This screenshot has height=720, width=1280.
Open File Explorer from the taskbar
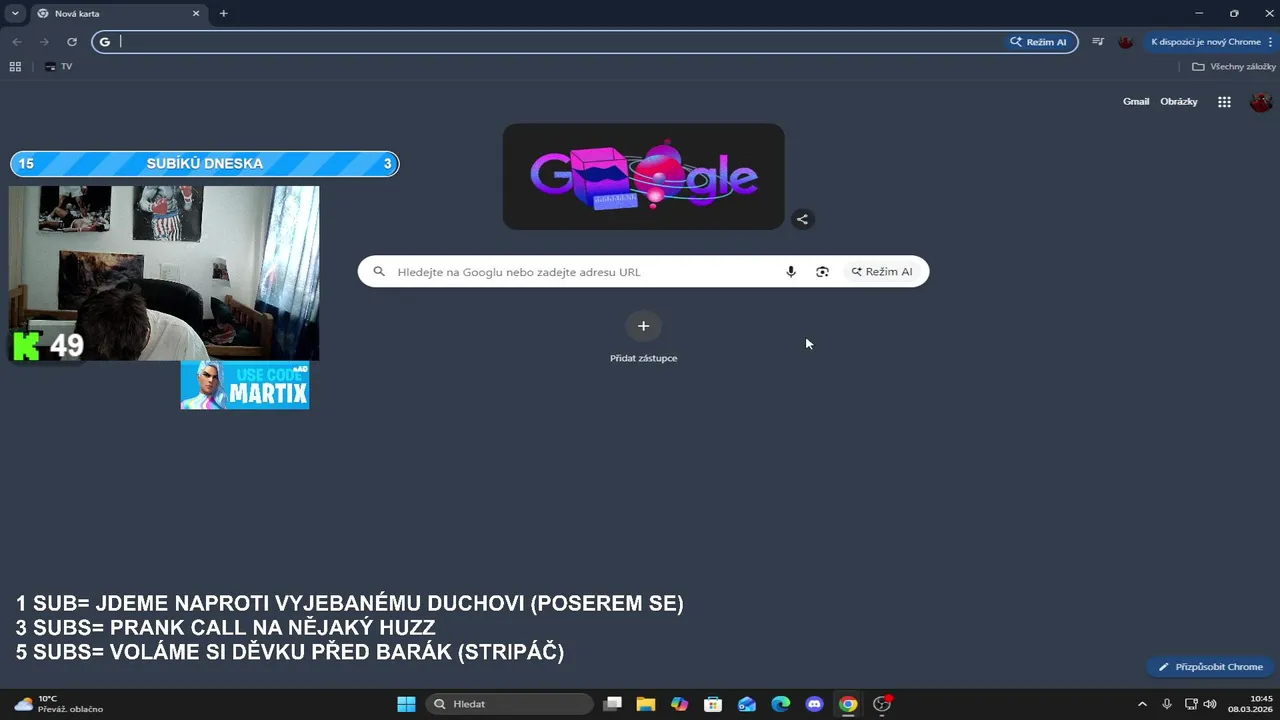pyautogui.click(x=646, y=704)
